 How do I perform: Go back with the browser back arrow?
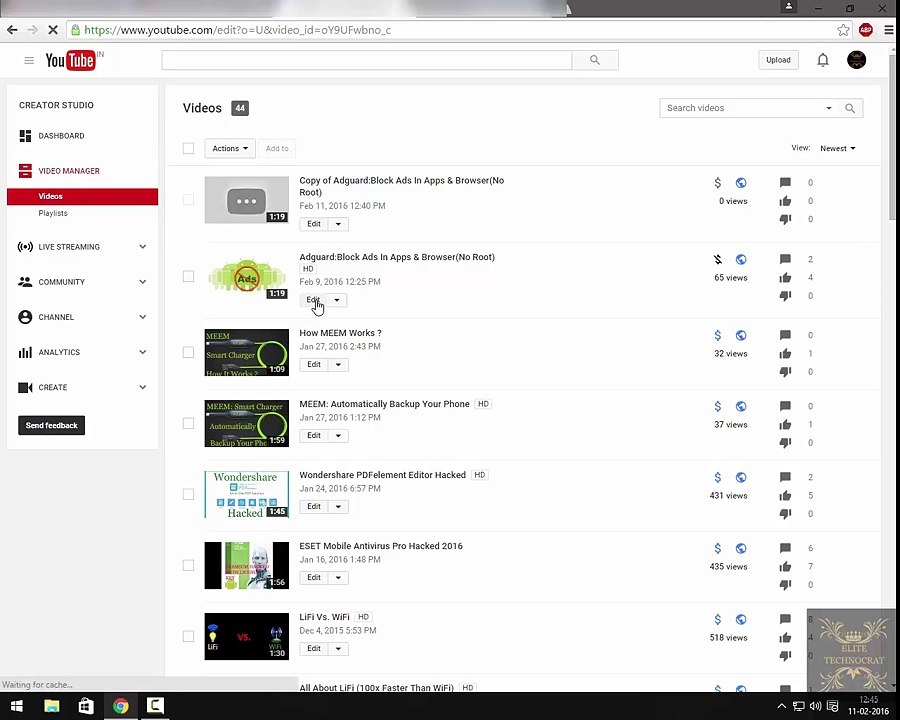pyautogui.click(x=12, y=30)
